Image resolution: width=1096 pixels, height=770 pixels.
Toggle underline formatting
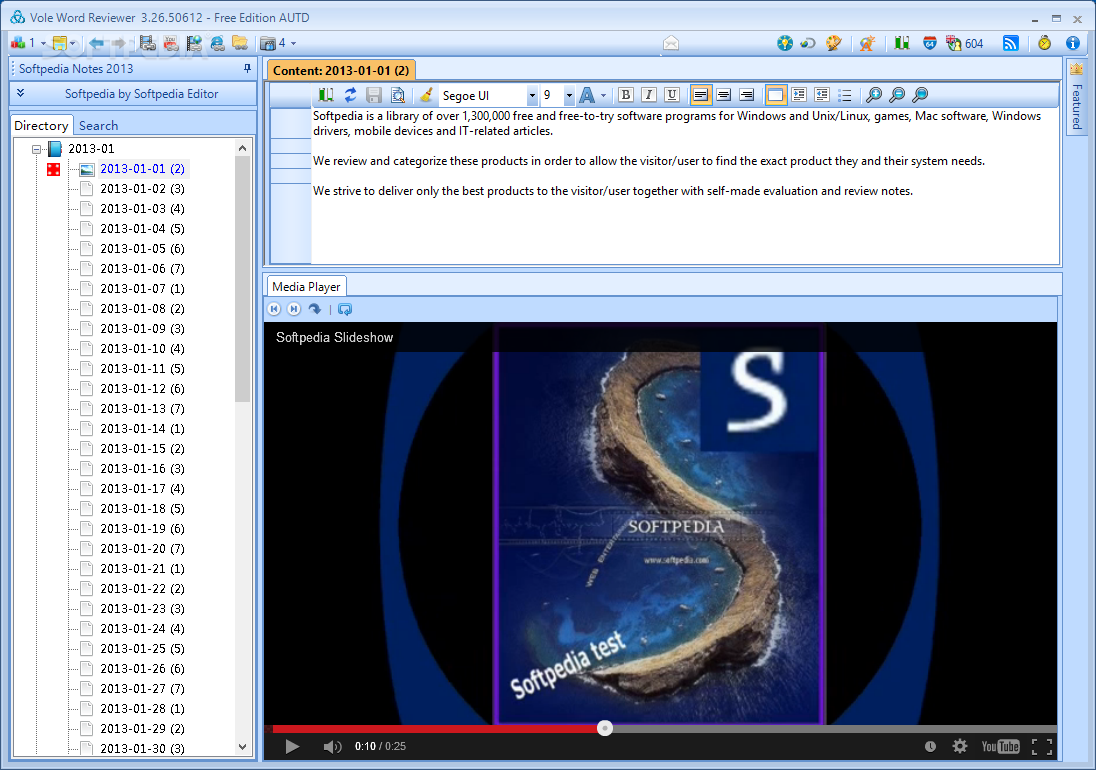coord(672,95)
